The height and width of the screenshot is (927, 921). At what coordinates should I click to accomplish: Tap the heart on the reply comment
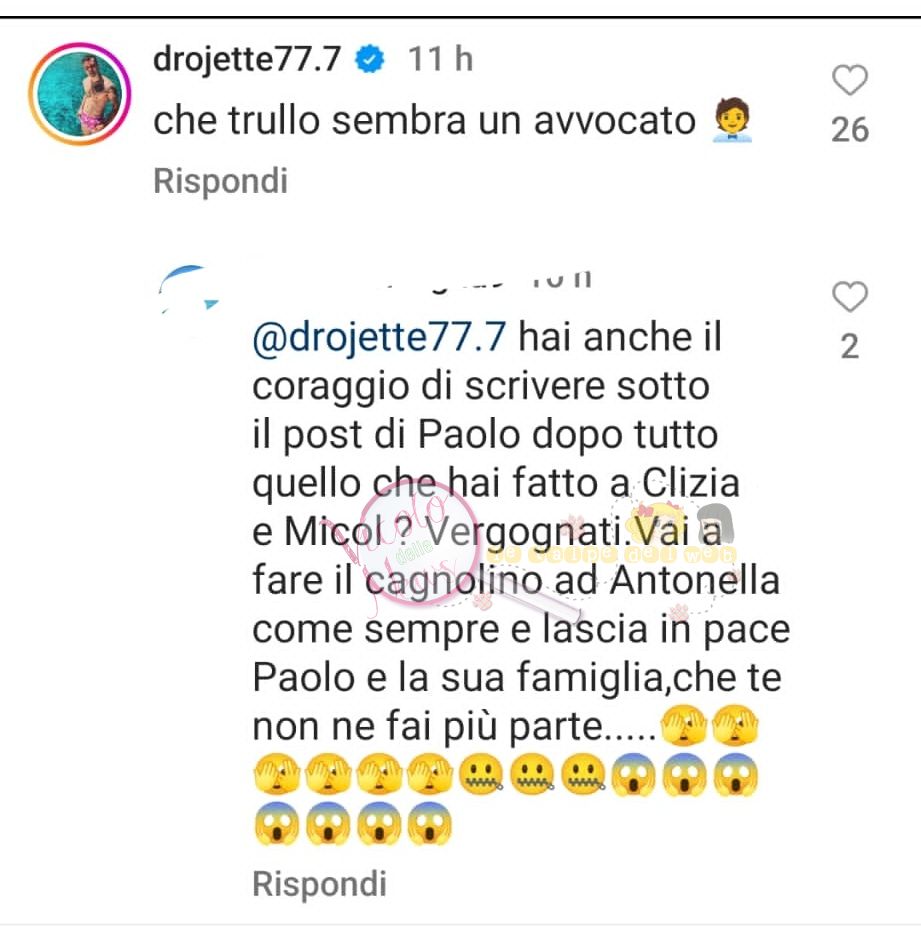click(x=849, y=296)
